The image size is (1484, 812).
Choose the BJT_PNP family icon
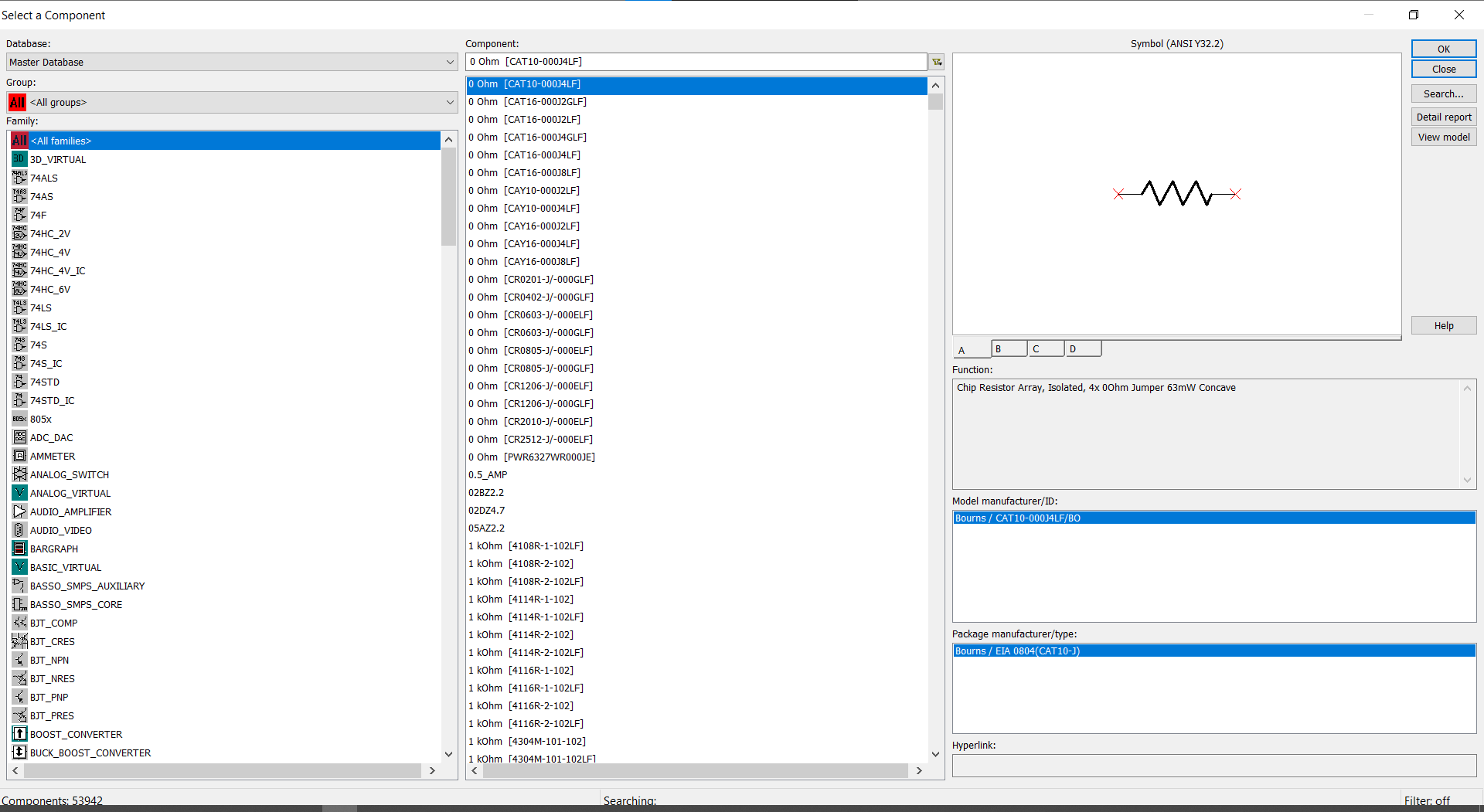pyautogui.click(x=19, y=697)
